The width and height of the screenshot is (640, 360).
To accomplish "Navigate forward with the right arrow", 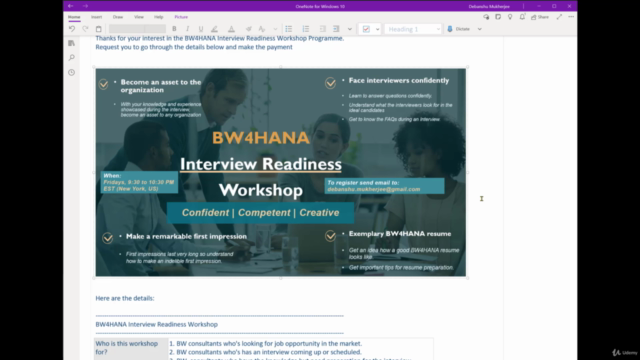I will 85,6.
